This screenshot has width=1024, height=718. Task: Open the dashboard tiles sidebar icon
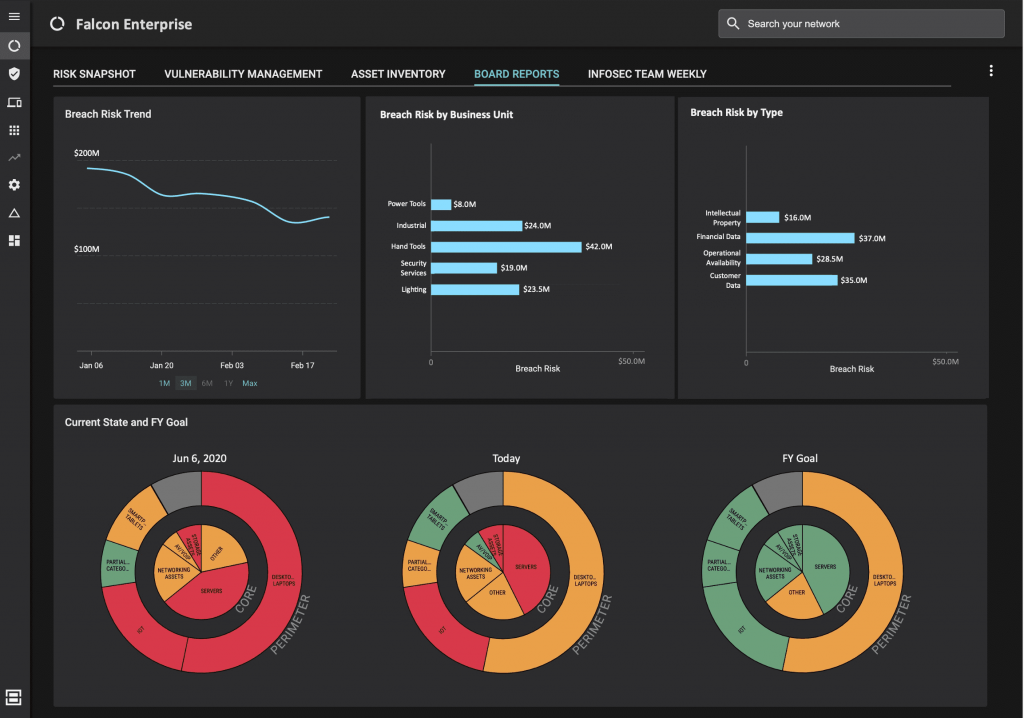(x=14, y=240)
